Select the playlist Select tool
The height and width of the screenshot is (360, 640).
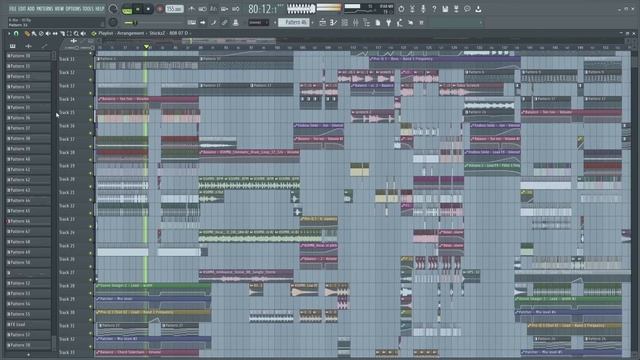[x=69, y=33]
